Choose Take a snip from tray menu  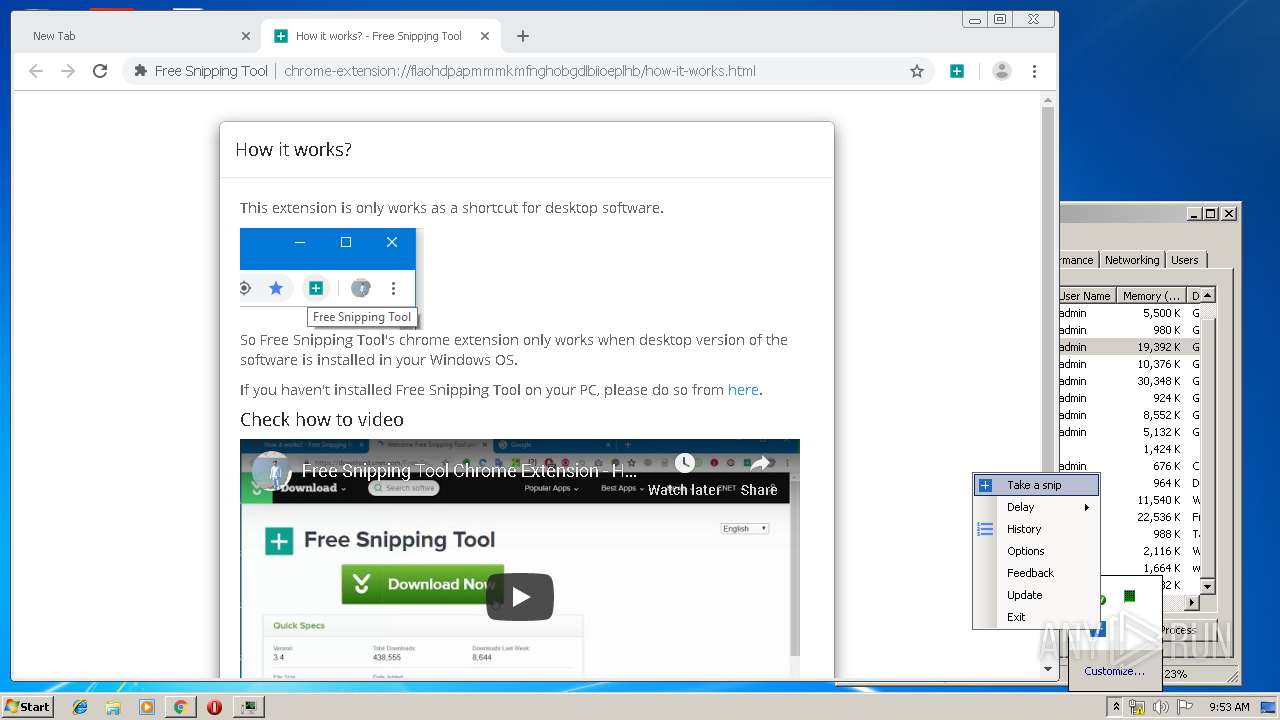coord(1037,485)
